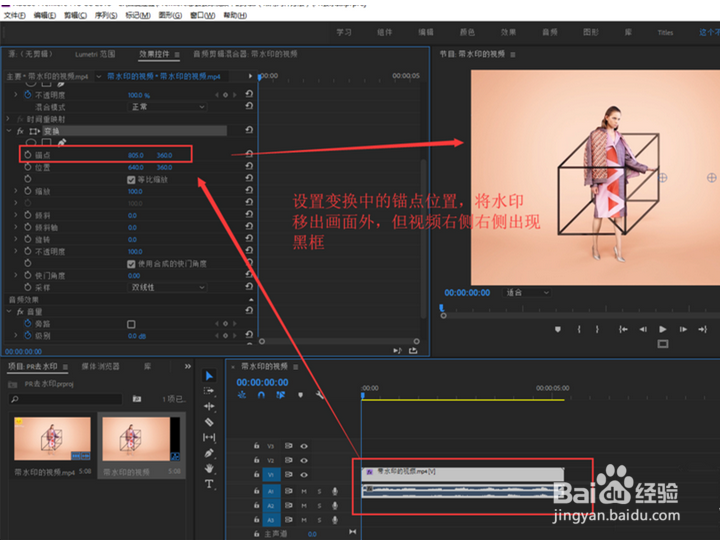Viewport: 720px width, 541px height.
Task: Click Go to Out point button
Action: point(703,329)
